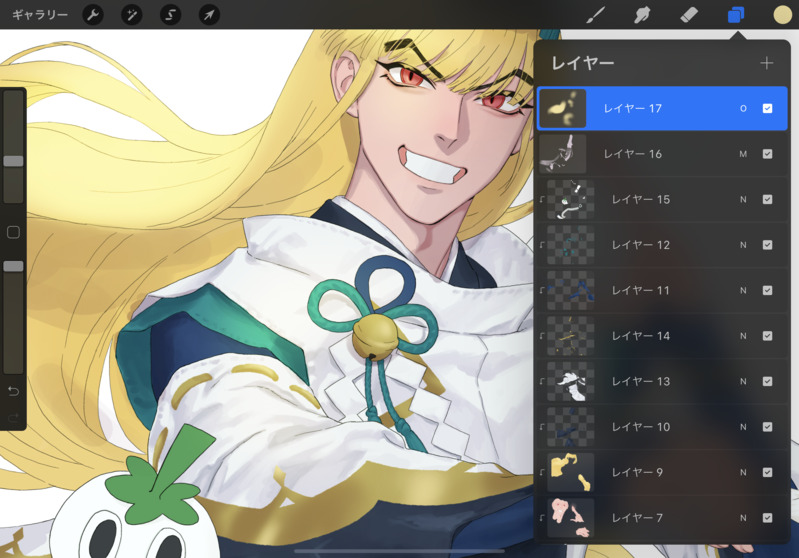Tap the レイヤー 7 skin-tone thumbnail
The width and height of the screenshot is (799, 558).
571,518
